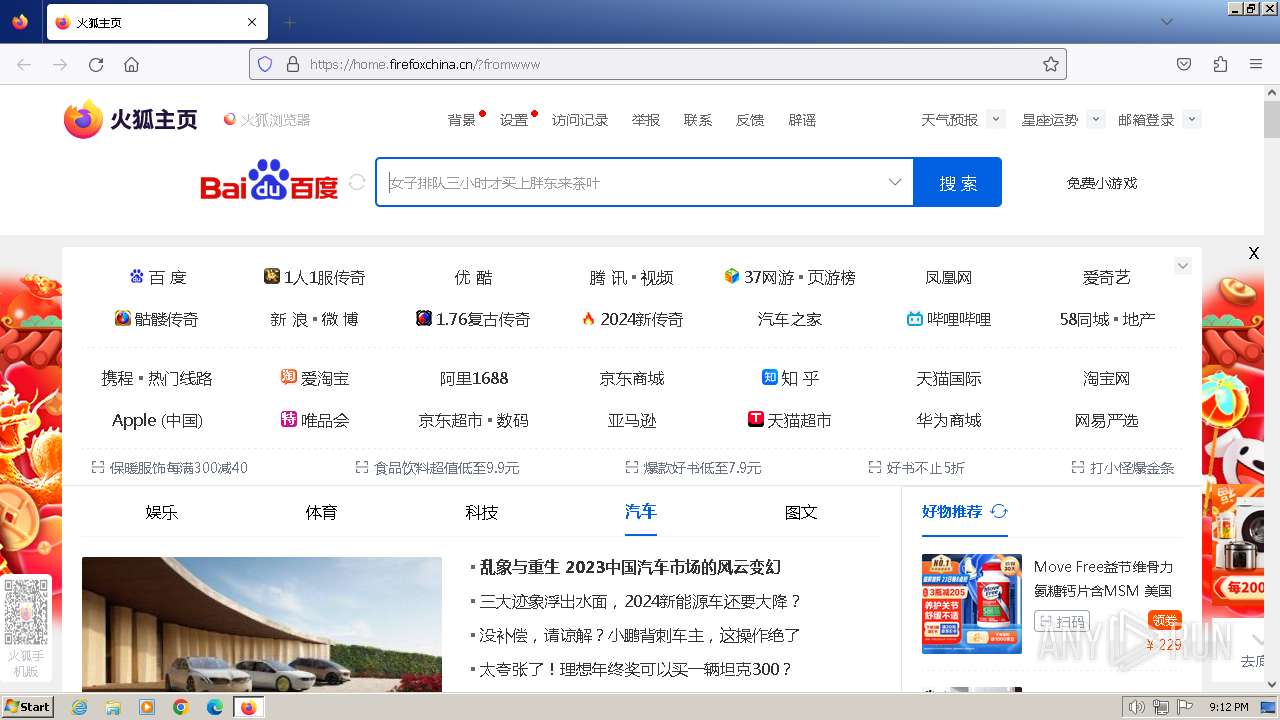1280x720 pixels.
Task: Open Windows Media Player from the taskbar
Action: coord(147,707)
